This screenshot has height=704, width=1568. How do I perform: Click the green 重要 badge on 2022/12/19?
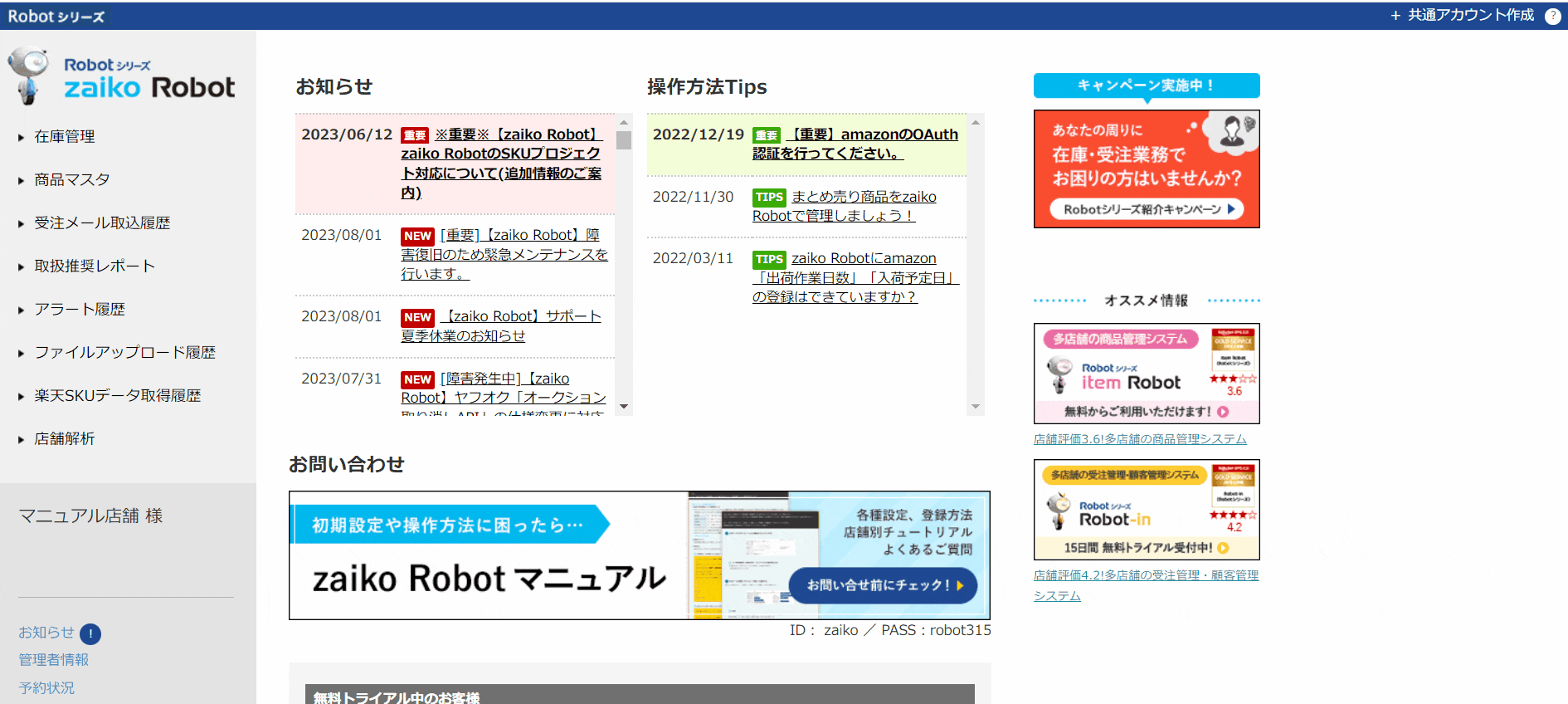coord(767,135)
